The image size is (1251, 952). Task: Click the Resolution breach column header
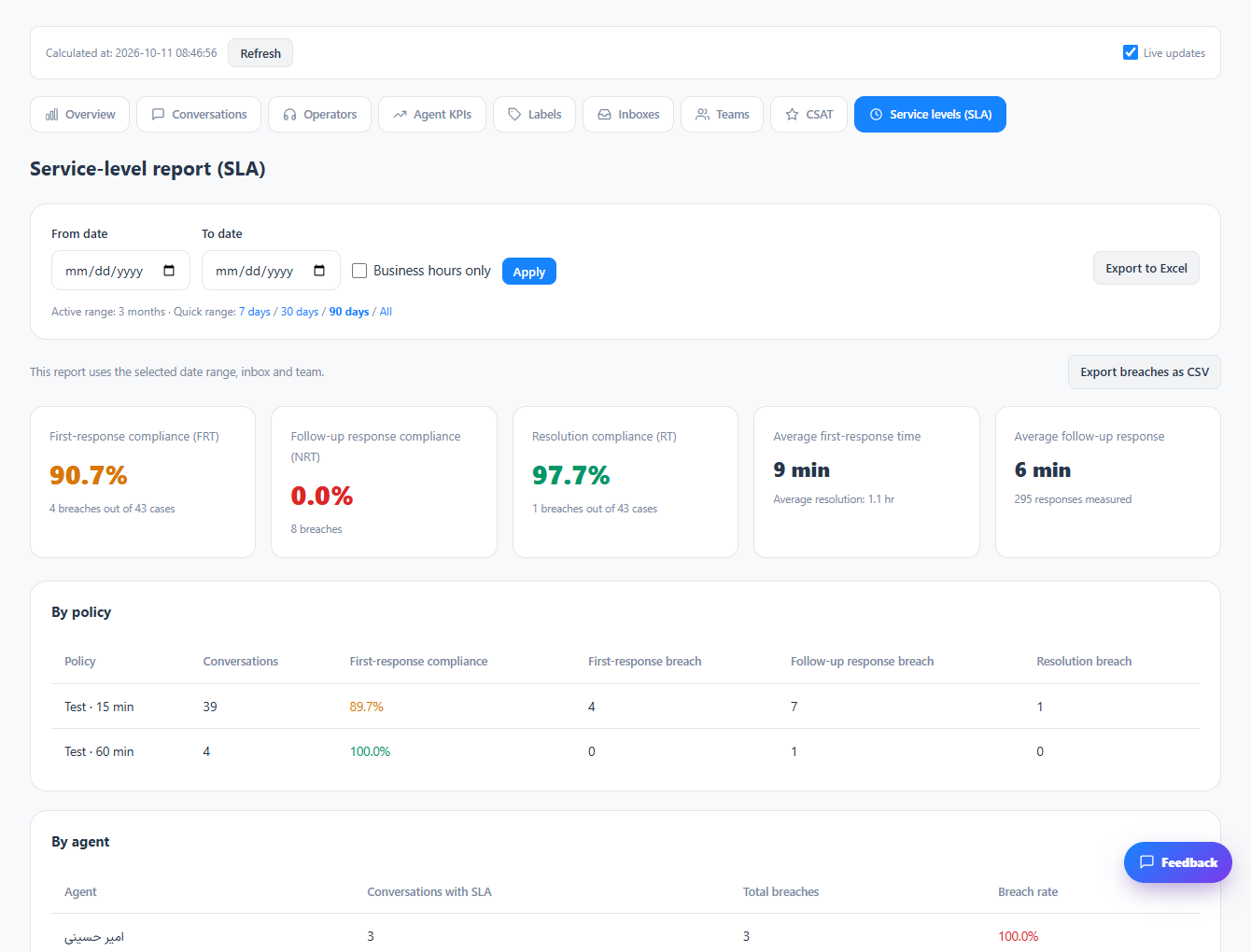(1084, 661)
